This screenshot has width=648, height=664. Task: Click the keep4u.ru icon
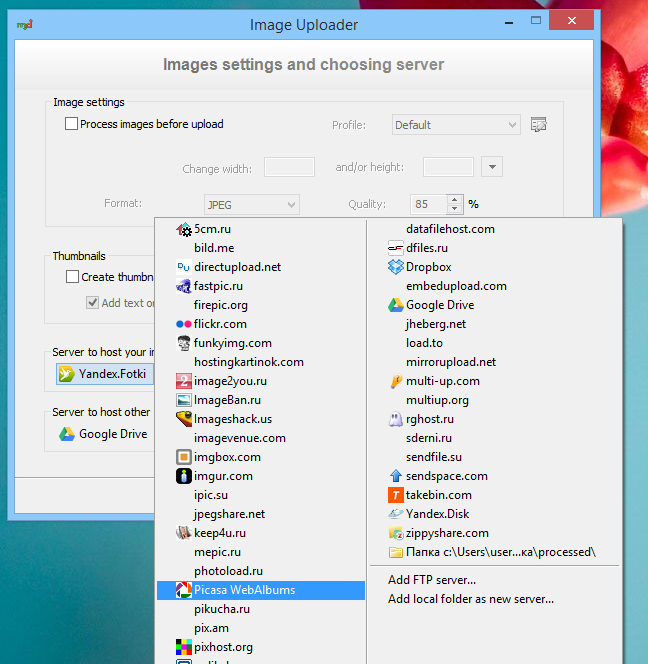tap(184, 533)
